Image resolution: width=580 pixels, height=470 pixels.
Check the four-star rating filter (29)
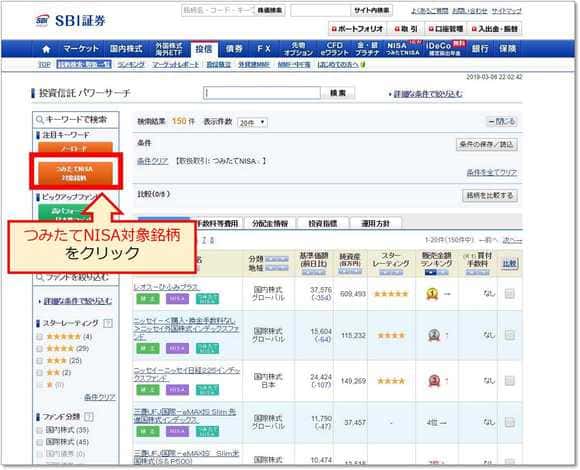pos(40,349)
